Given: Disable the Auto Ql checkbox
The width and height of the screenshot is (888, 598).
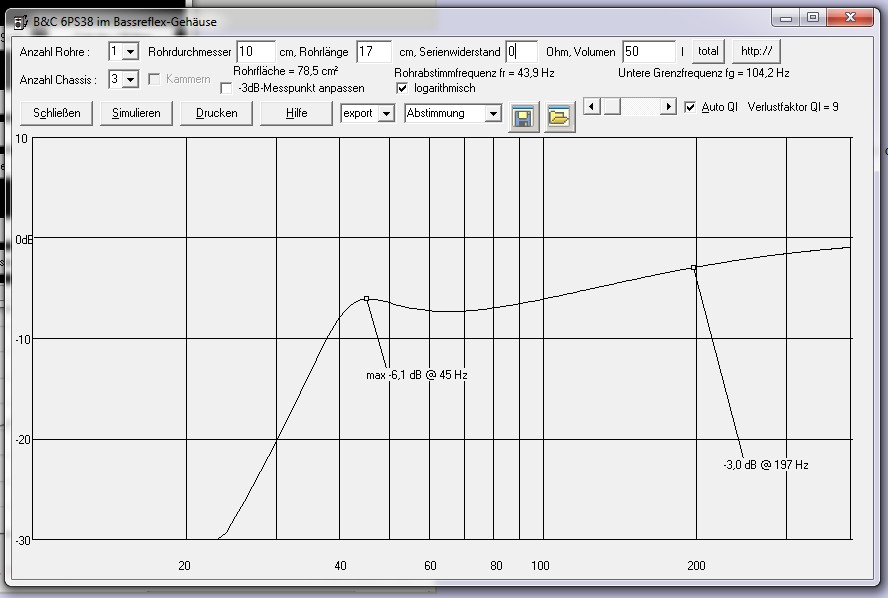Looking at the screenshot, I should pos(690,107).
